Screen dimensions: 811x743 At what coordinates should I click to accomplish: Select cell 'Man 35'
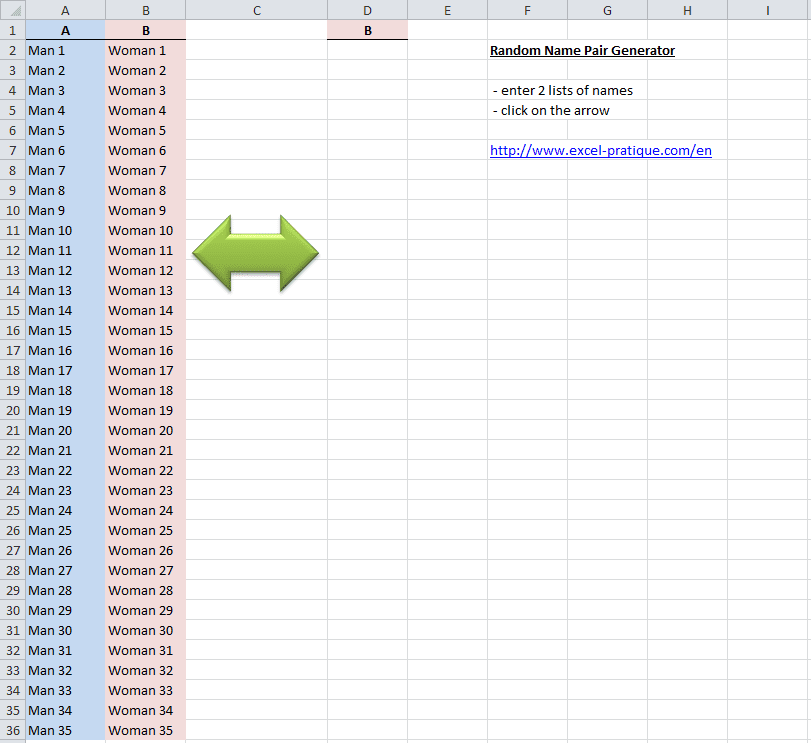(65, 731)
